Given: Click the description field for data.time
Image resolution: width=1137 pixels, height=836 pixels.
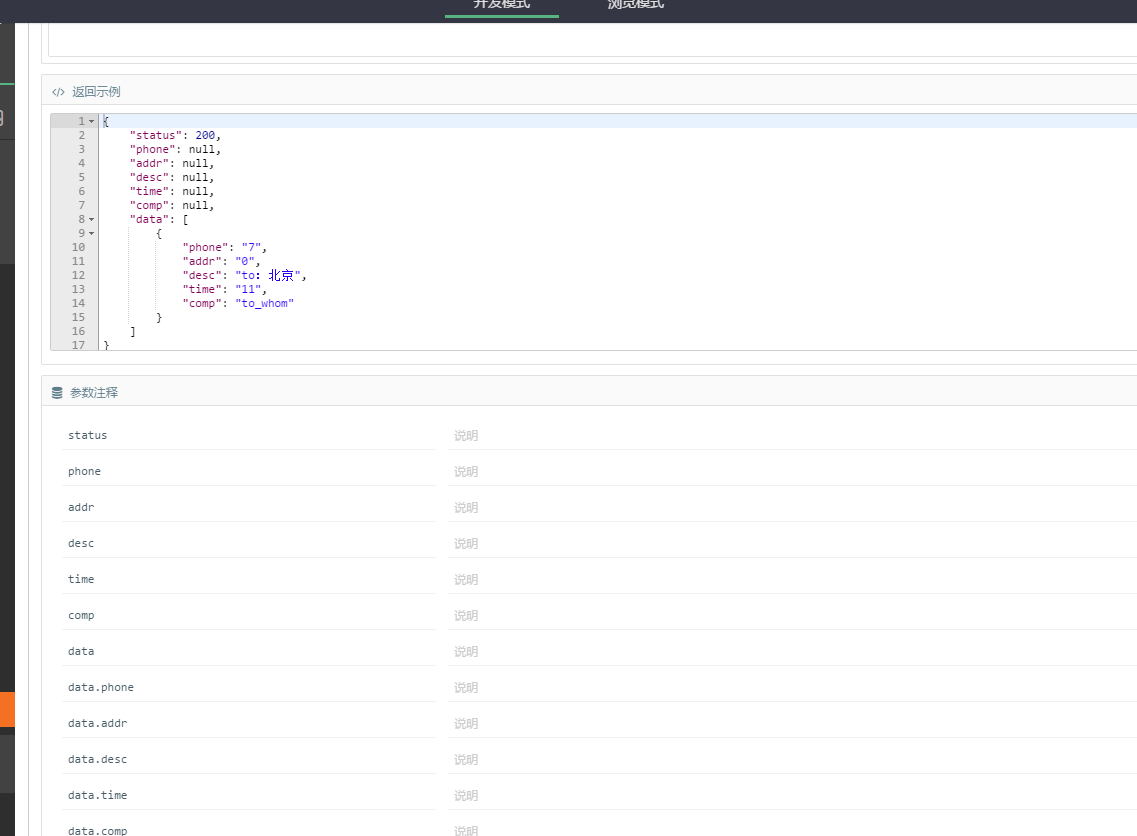Looking at the screenshot, I should (792, 795).
